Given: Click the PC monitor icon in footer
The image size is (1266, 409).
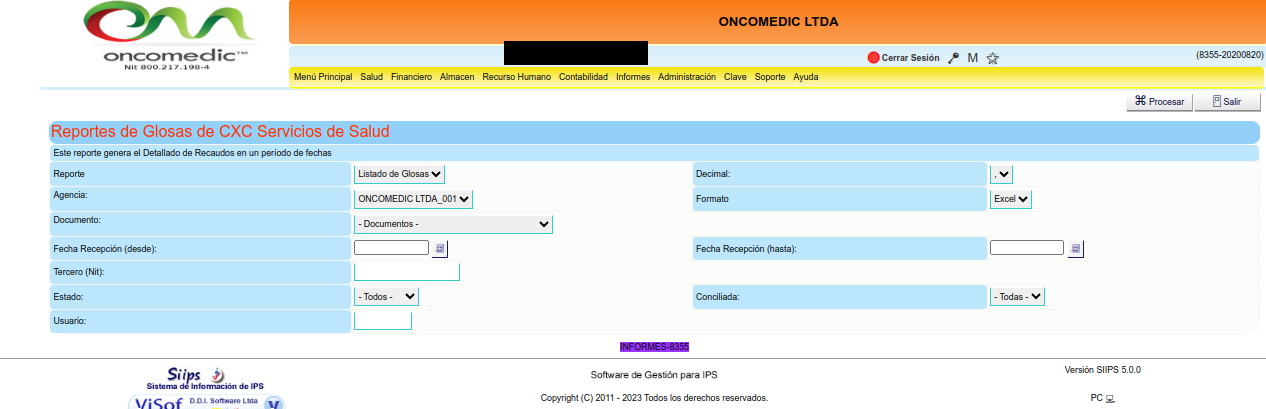Looking at the screenshot, I should point(1110,398).
